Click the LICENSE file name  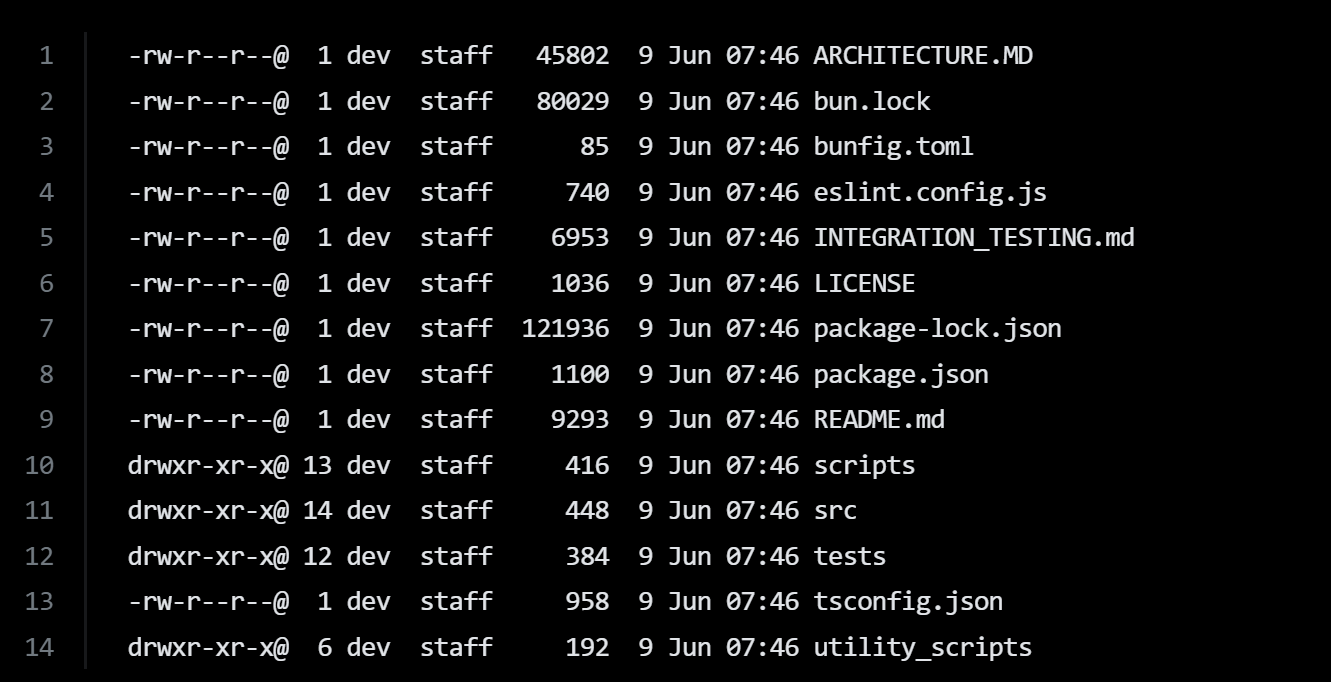tap(864, 283)
